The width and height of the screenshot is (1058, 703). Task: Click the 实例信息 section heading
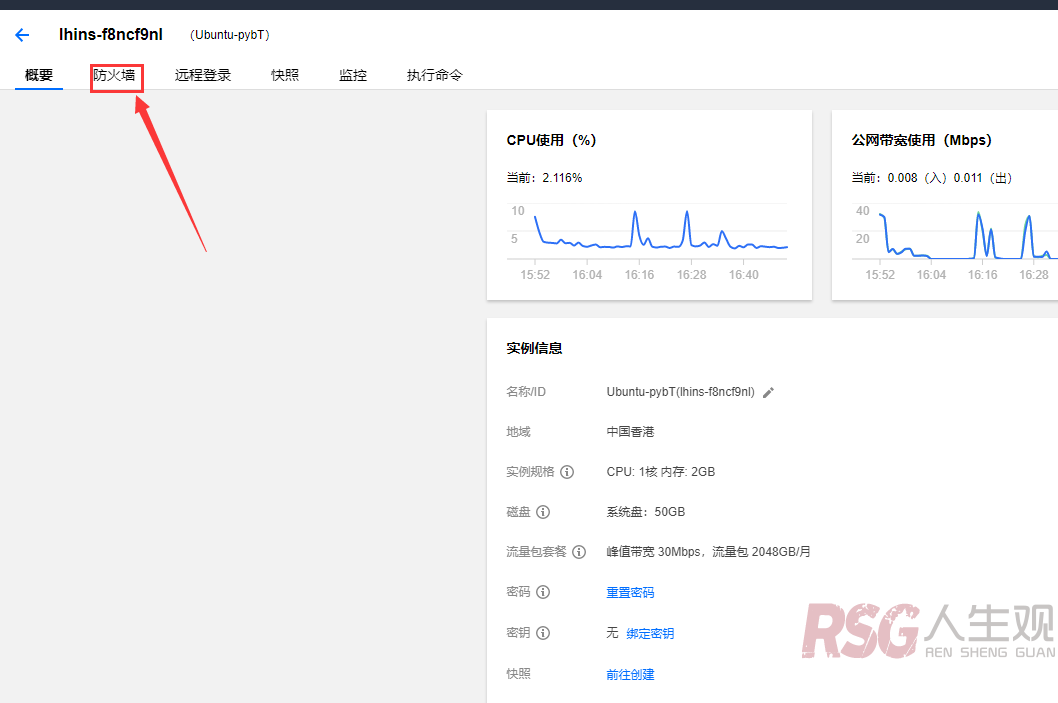(x=534, y=349)
